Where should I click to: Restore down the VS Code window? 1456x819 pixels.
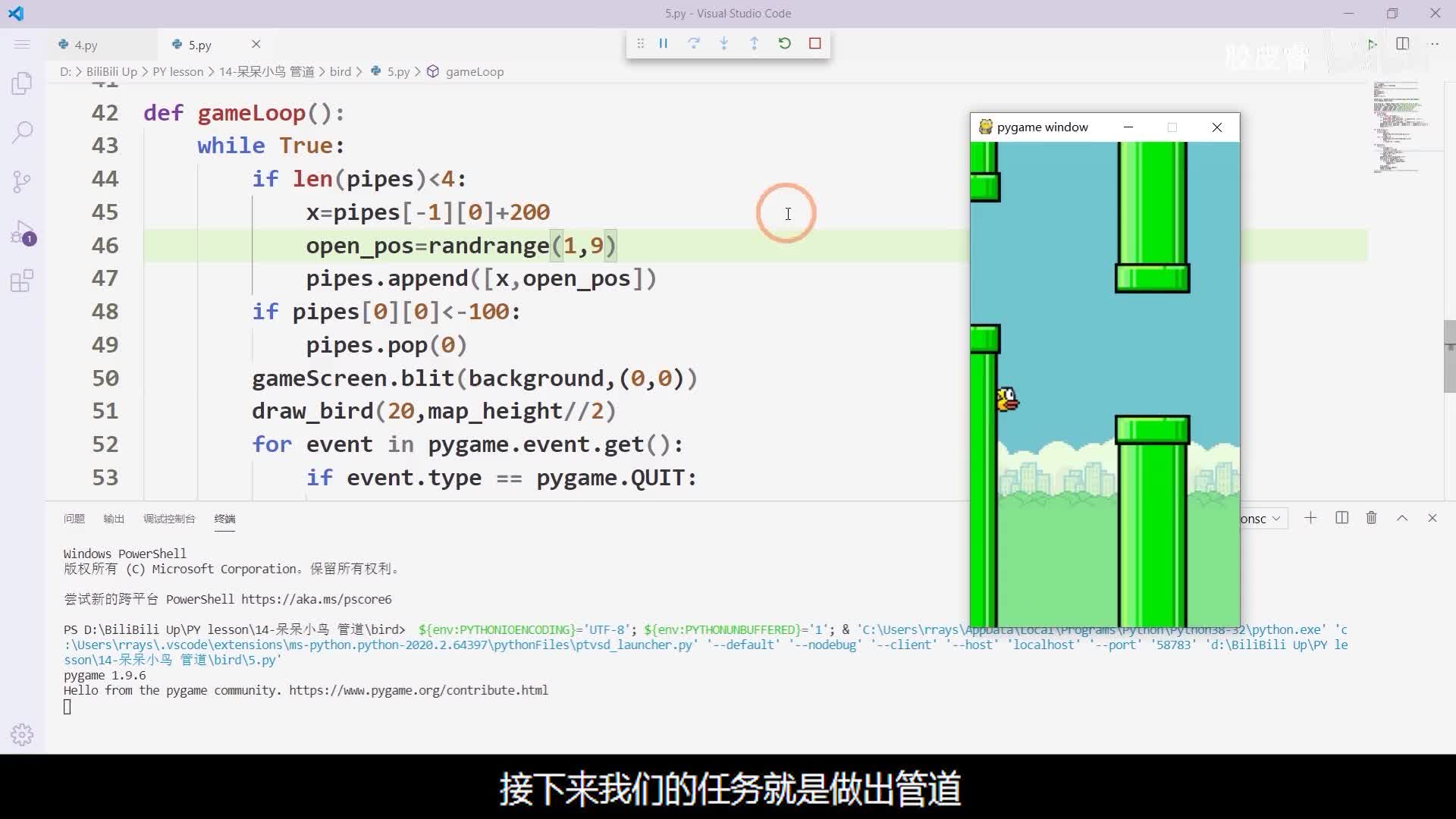1392,13
